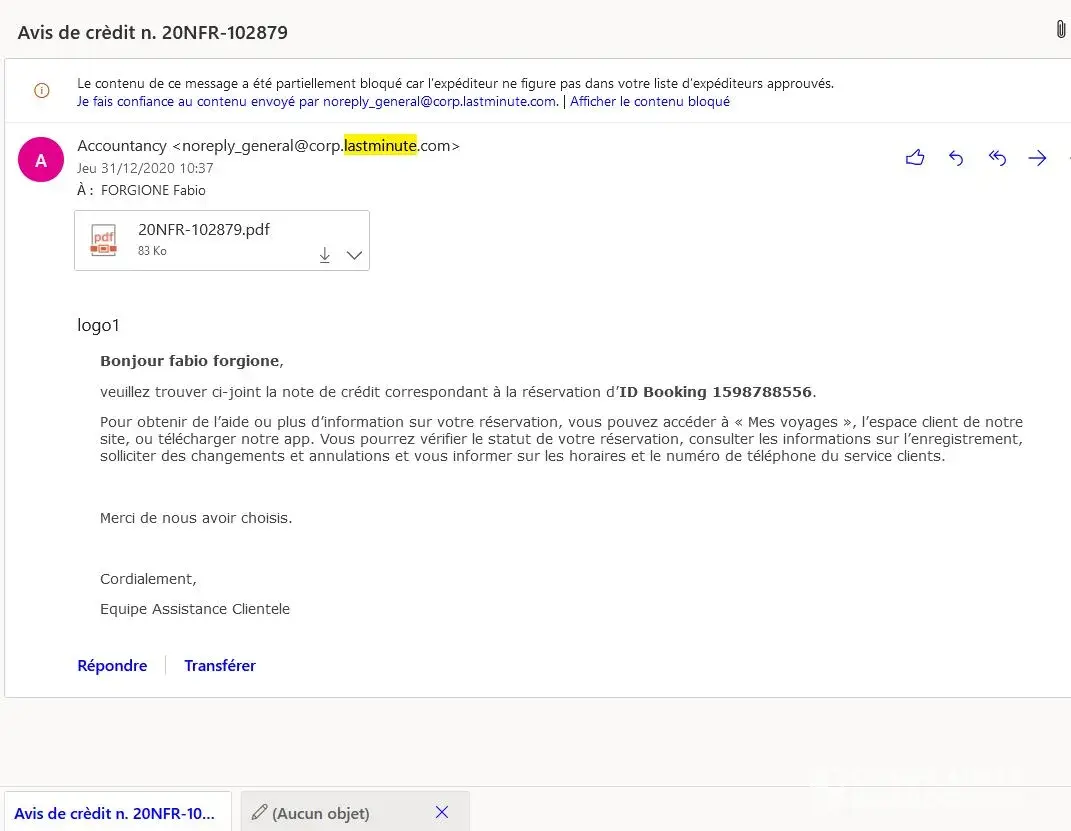Screen dimensions: 1071x831
Task: Click the PDF file type icon
Action: pos(104,240)
